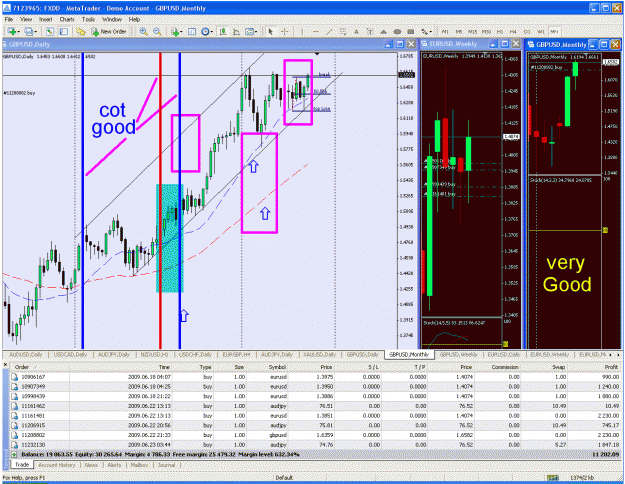Toggle the chart auto scroll icon
This screenshot has height=484, width=625.
(x=223, y=31)
